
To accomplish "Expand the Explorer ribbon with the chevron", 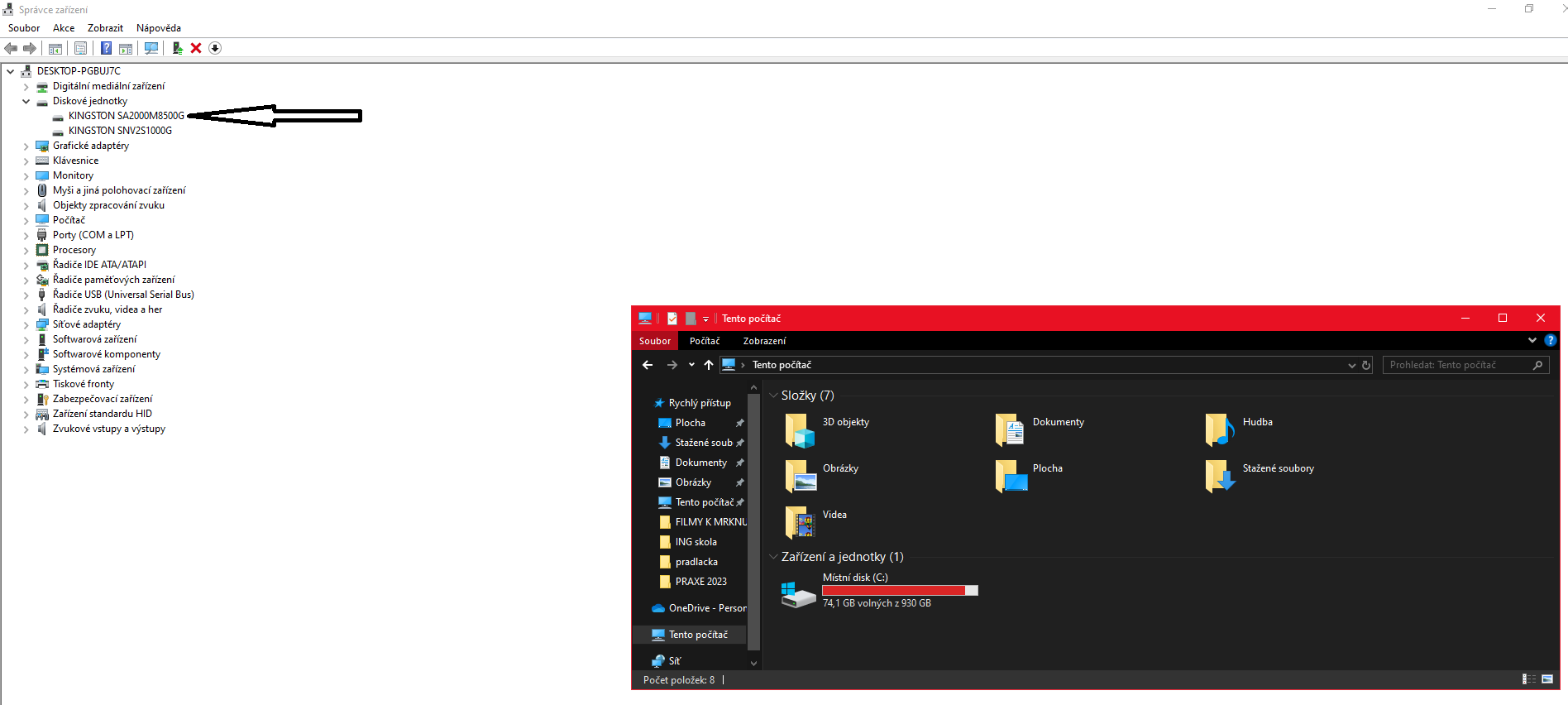I will click(1532, 340).
